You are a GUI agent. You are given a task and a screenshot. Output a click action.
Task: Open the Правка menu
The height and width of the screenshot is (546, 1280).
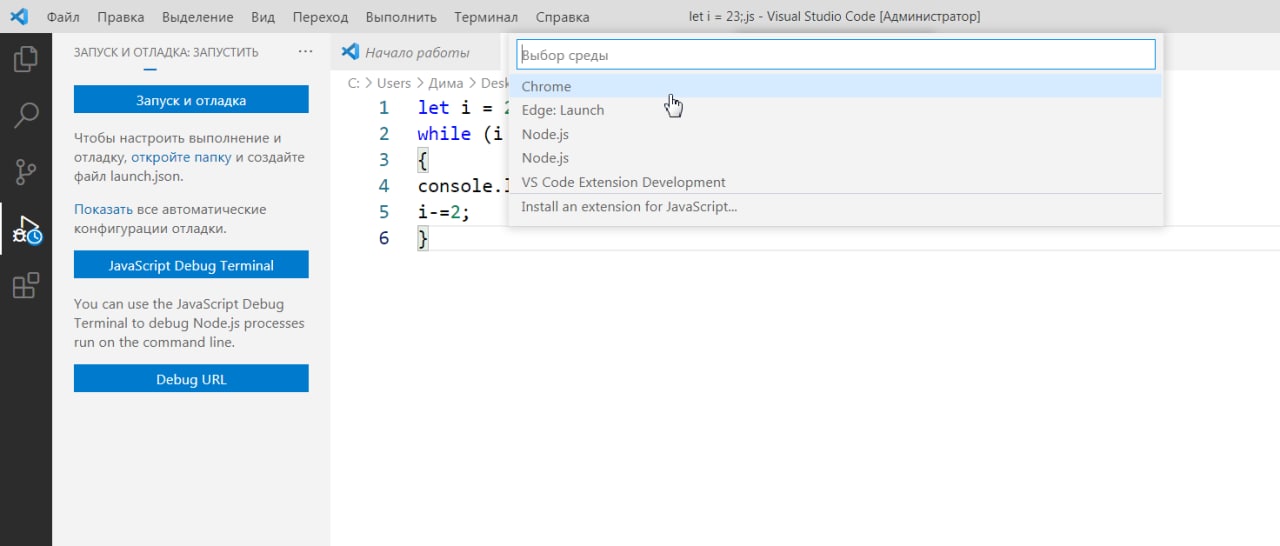[x=121, y=17]
